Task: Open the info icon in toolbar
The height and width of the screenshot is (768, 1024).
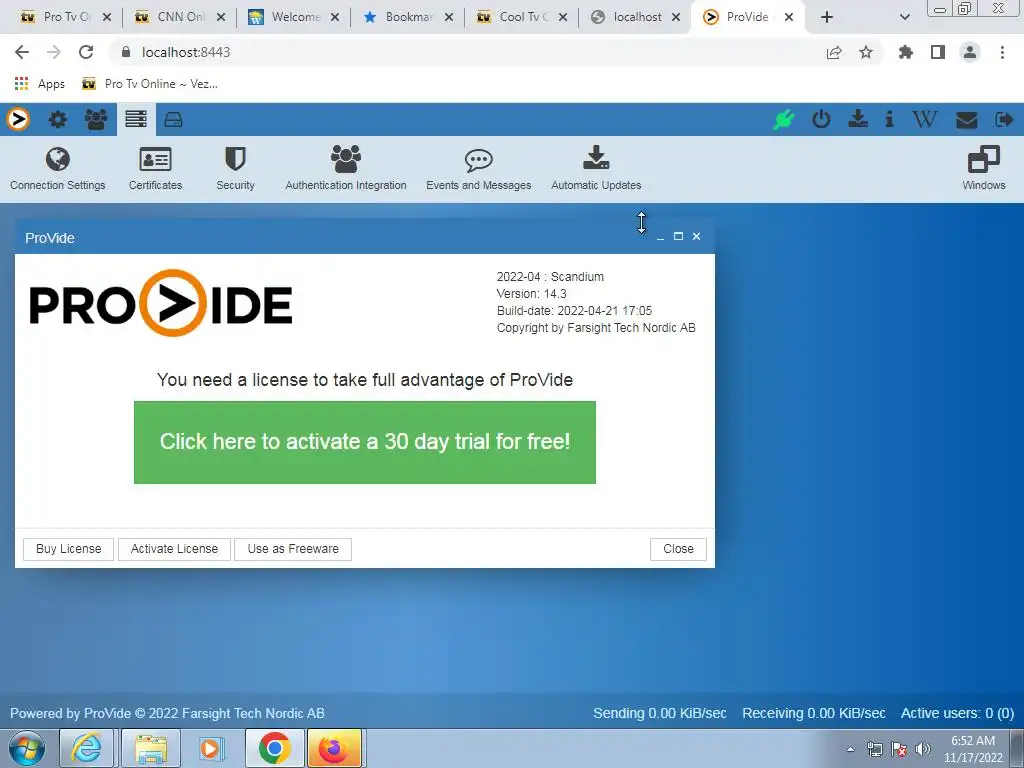Action: point(889,119)
